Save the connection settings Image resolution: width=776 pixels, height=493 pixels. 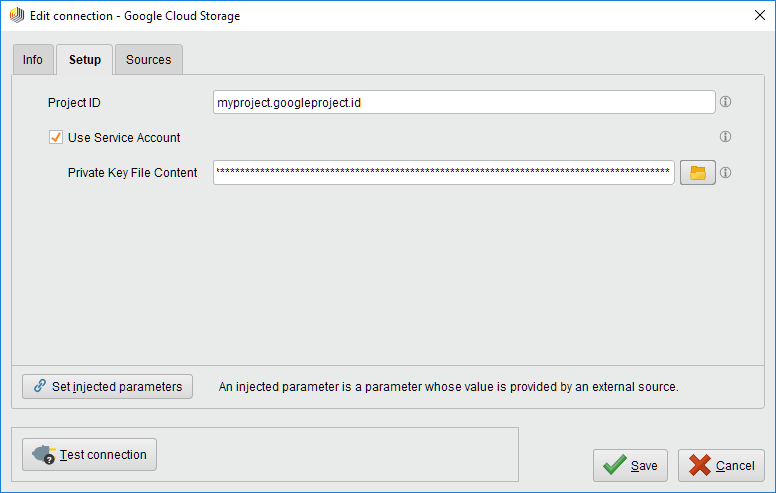pos(630,465)
